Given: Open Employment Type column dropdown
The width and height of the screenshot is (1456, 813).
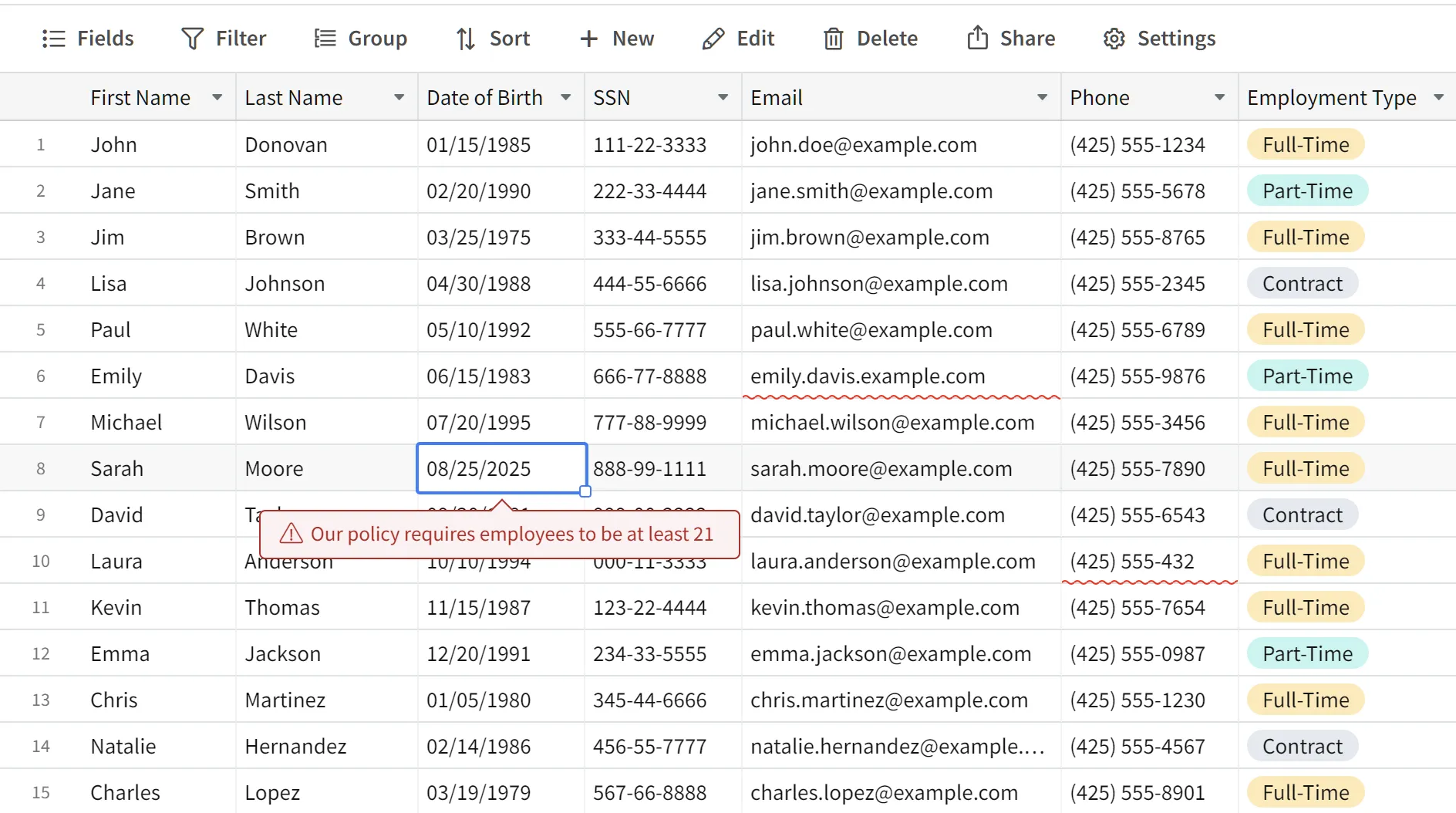Looking at the screenshot, I should 1438,97.
